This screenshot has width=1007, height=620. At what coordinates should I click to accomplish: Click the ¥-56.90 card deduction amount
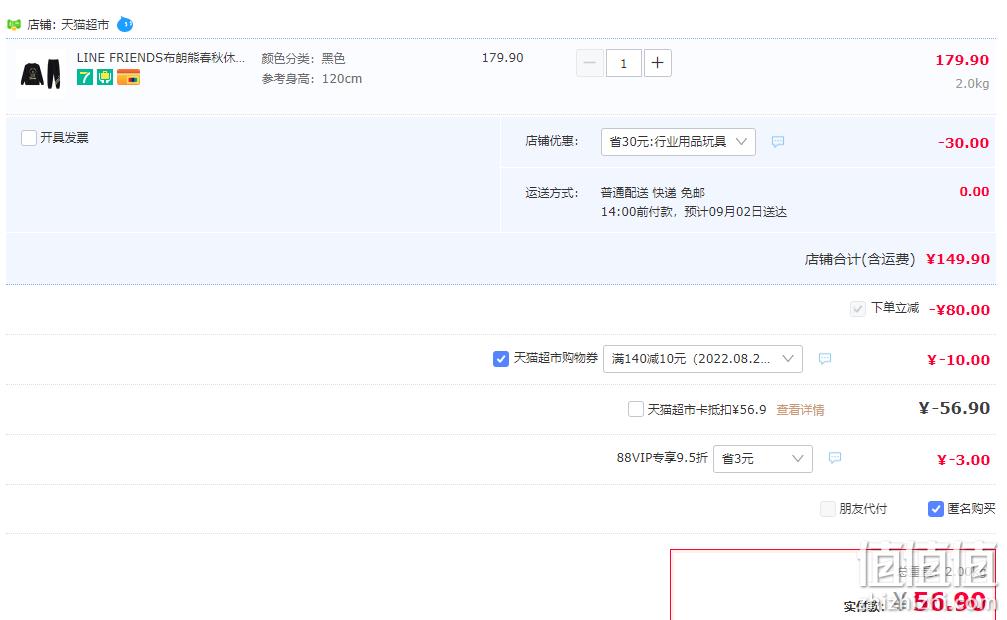pyautogui.click(x=954, y=408)
